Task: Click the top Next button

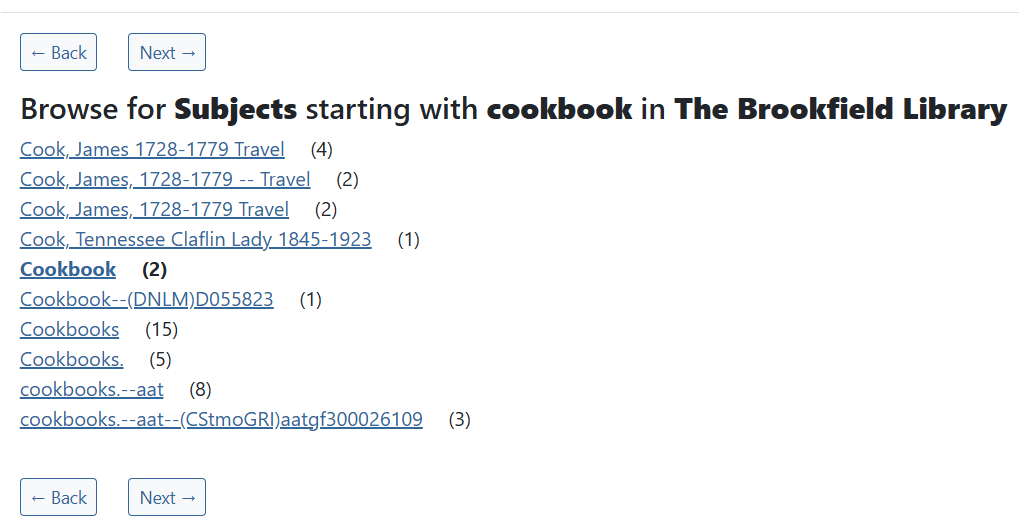Action: click(166, 53)
